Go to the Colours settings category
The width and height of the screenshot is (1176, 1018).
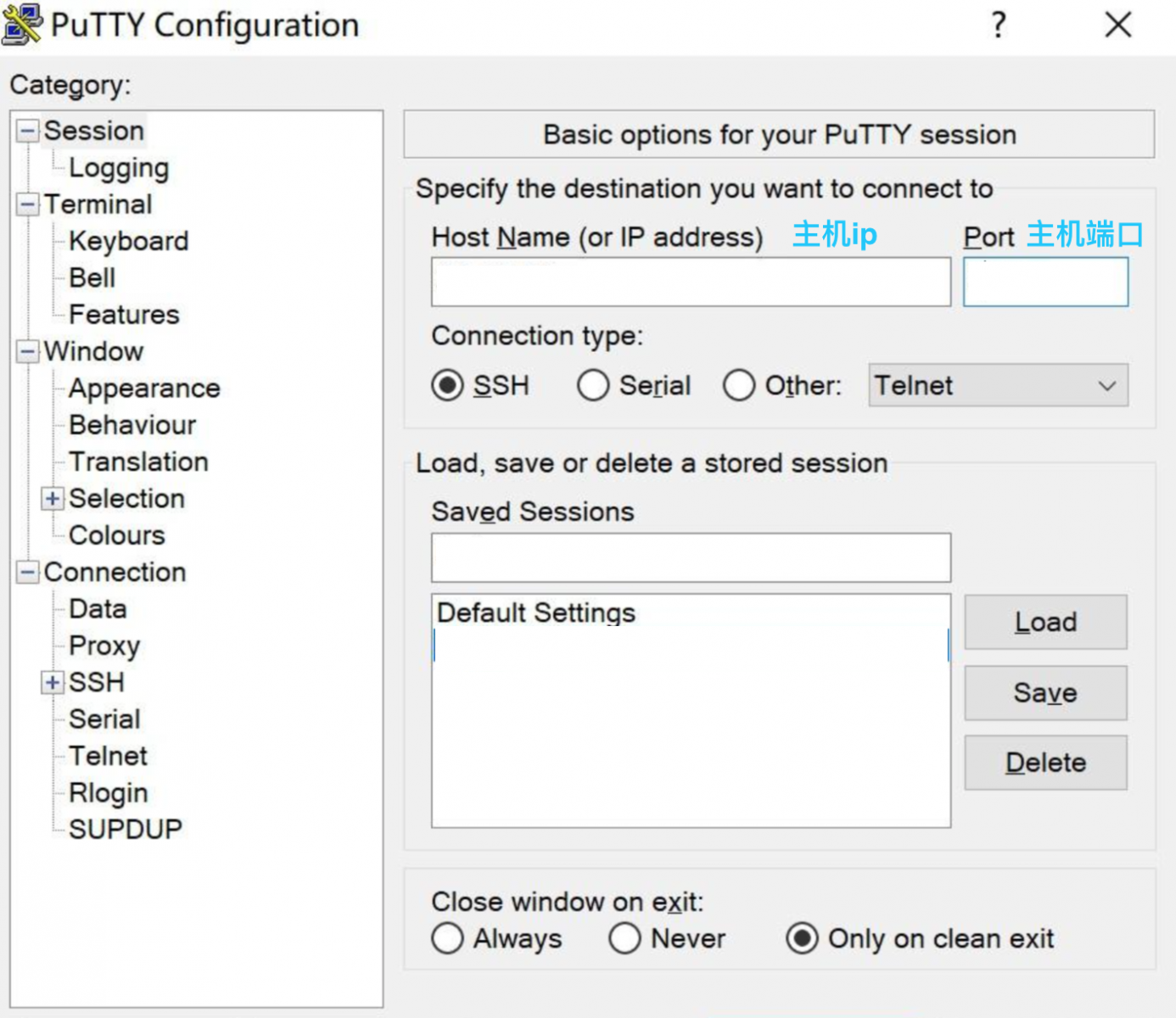[x=117, y=535]
